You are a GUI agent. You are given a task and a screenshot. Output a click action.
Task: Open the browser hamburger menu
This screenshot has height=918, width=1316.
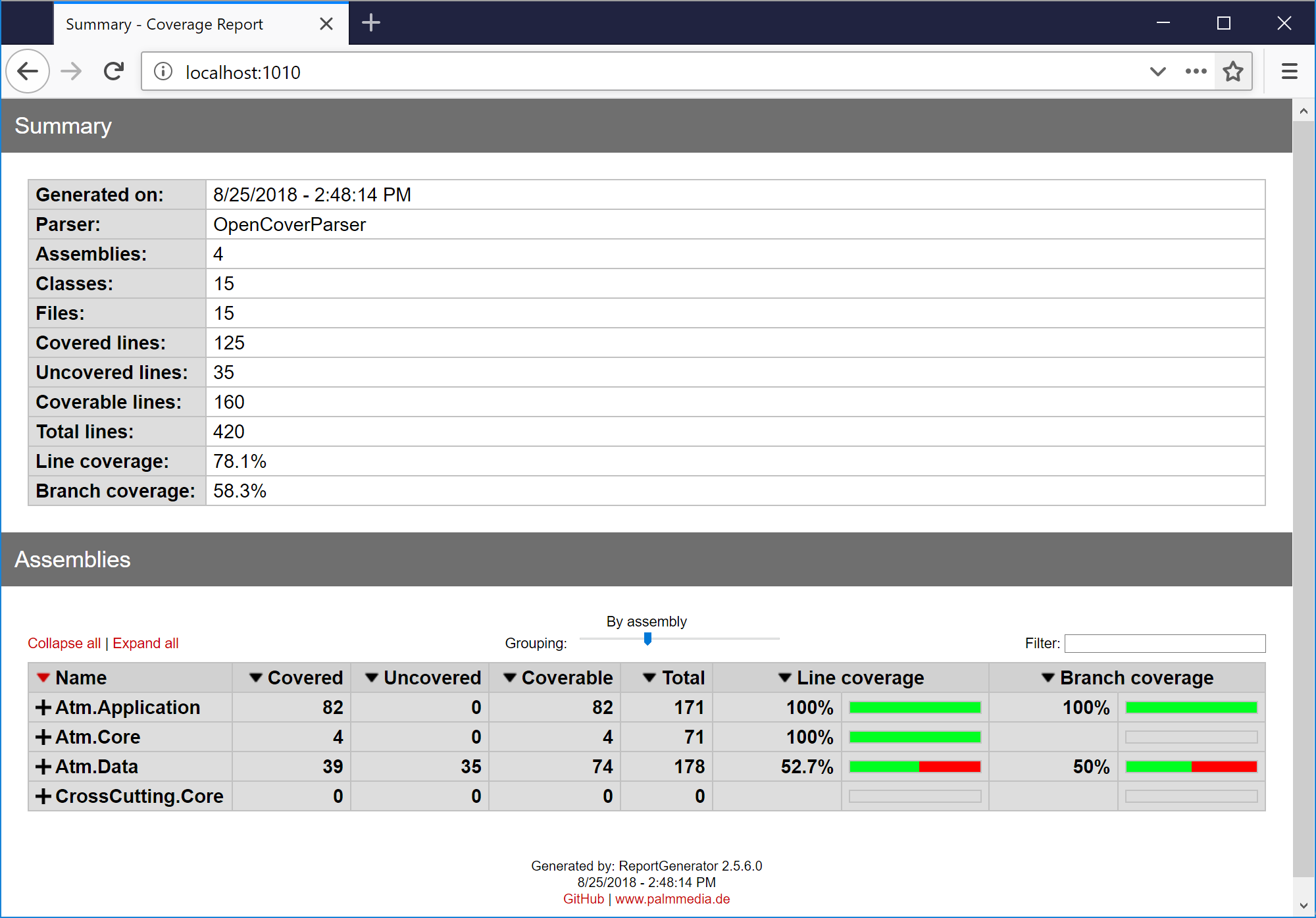tap(1289, 71)
